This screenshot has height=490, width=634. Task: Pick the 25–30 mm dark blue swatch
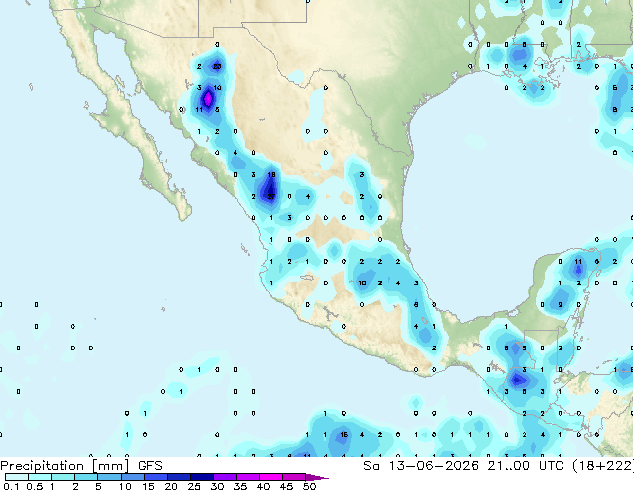[201, 477]
